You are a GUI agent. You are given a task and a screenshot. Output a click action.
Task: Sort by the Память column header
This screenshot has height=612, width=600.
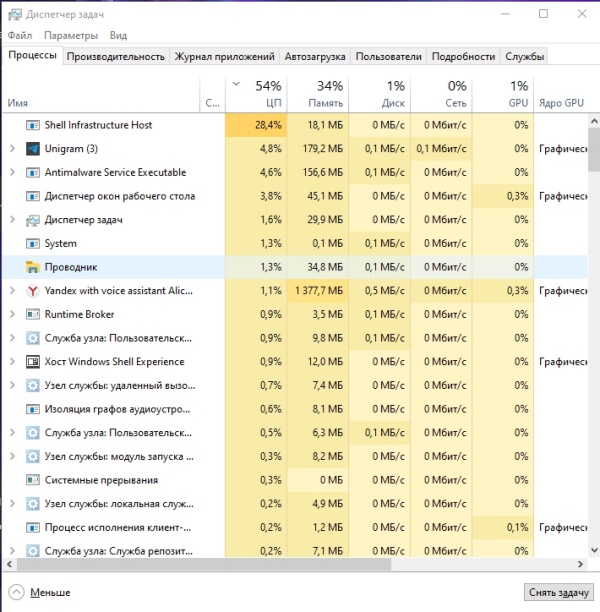click(x=318, y=95)
